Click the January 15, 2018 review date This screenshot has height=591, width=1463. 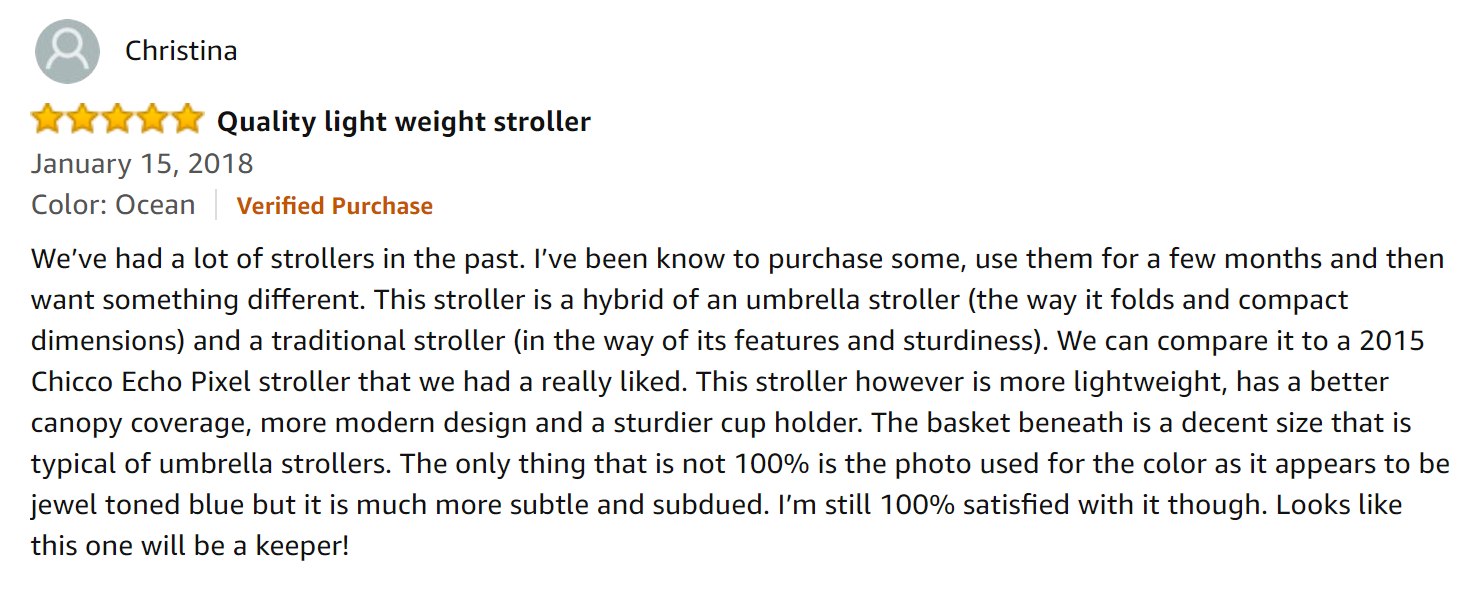point(142,164)
